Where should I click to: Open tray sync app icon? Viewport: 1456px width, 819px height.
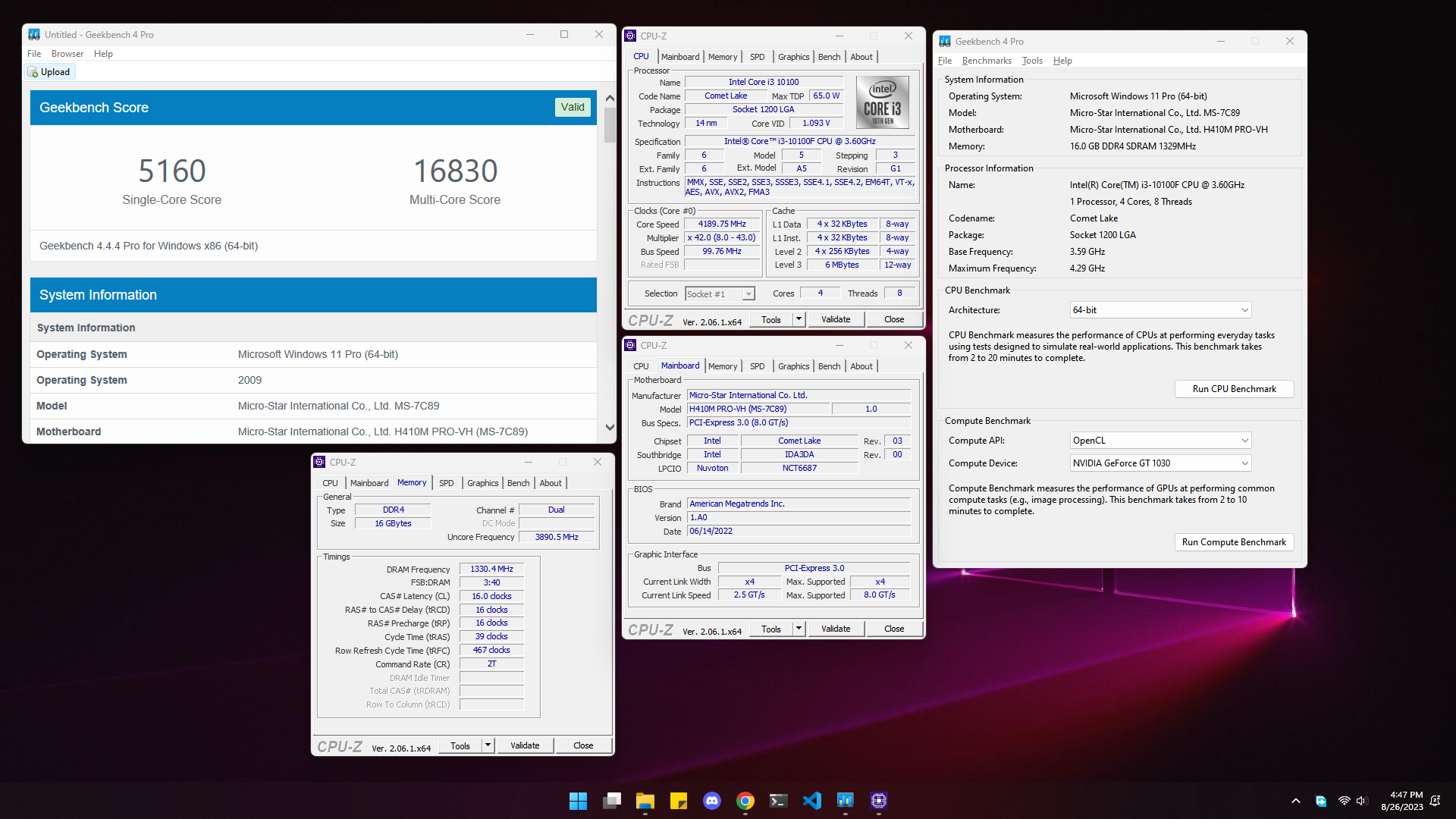[x=1321, y=801]
